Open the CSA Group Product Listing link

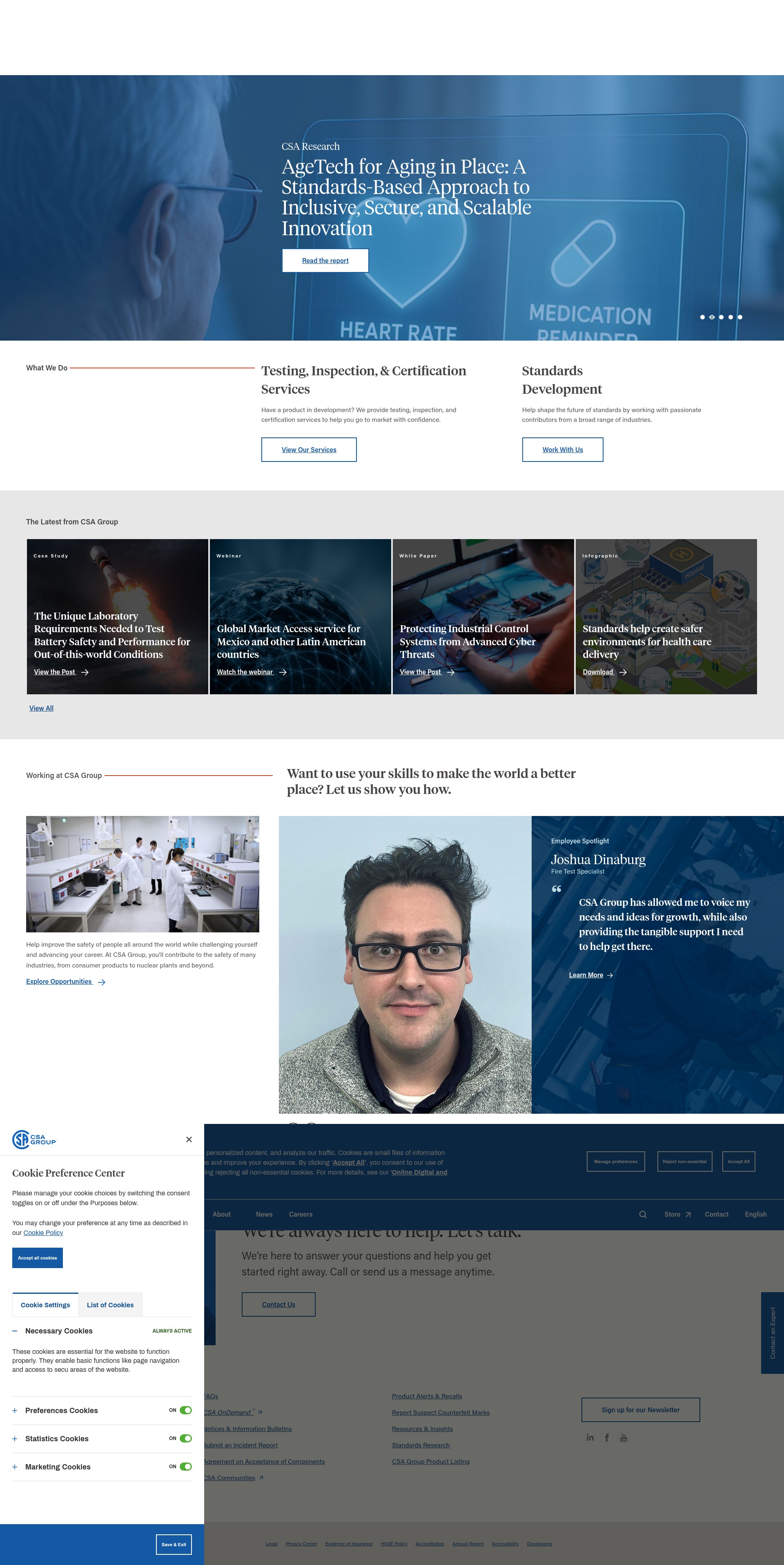click(x=430, y=1462)
